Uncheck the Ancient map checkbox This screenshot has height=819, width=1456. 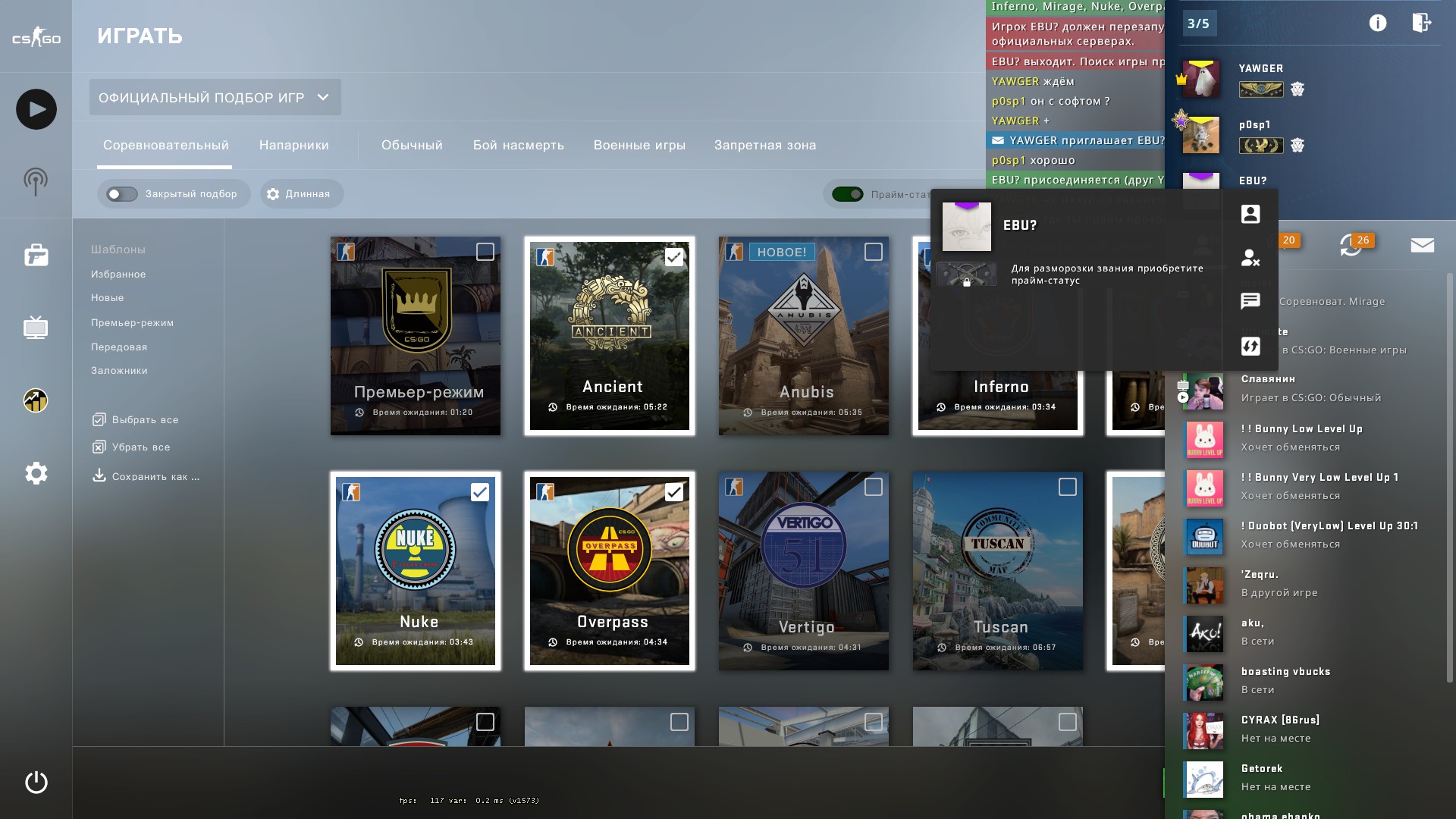(673, 257)
